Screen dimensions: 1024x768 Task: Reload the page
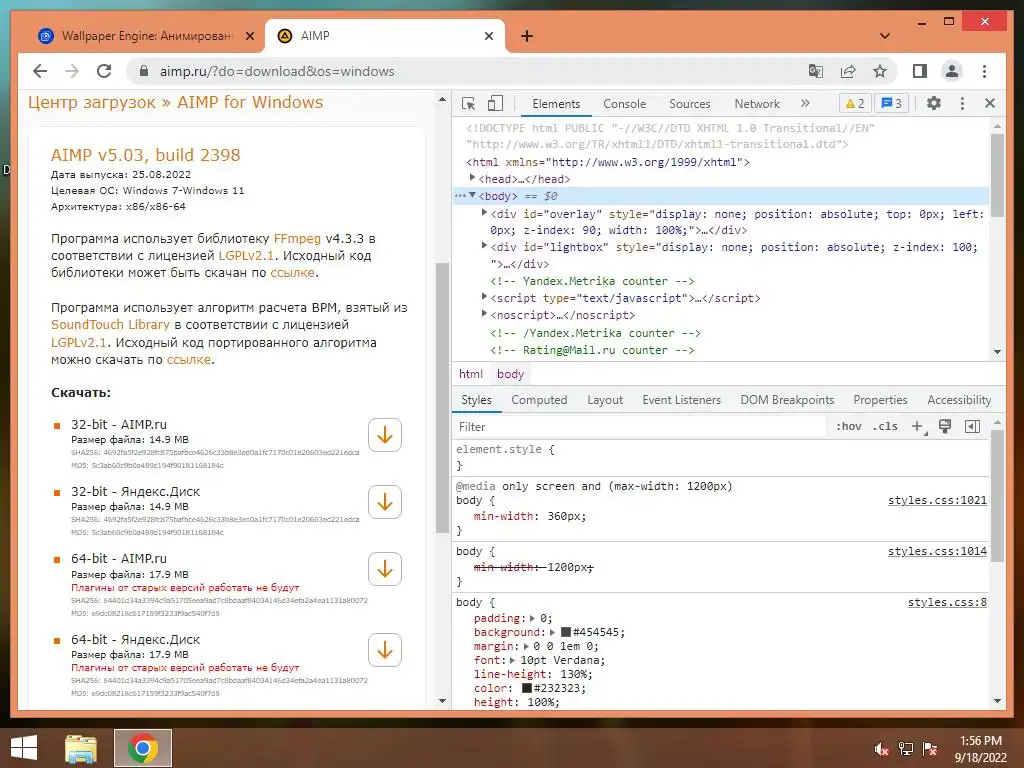click(104, 71)
